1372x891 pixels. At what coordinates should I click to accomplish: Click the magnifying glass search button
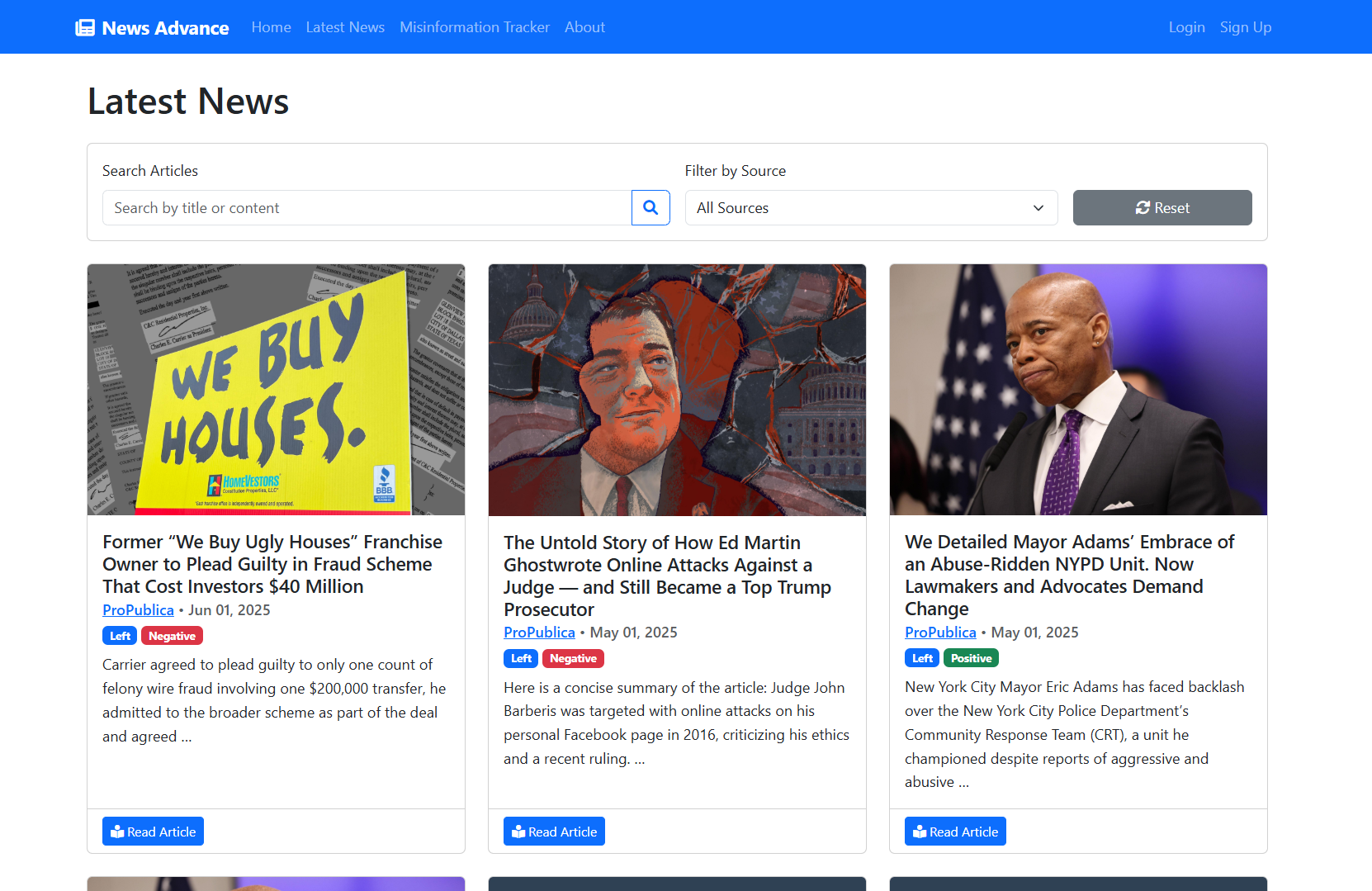point(651,208)
